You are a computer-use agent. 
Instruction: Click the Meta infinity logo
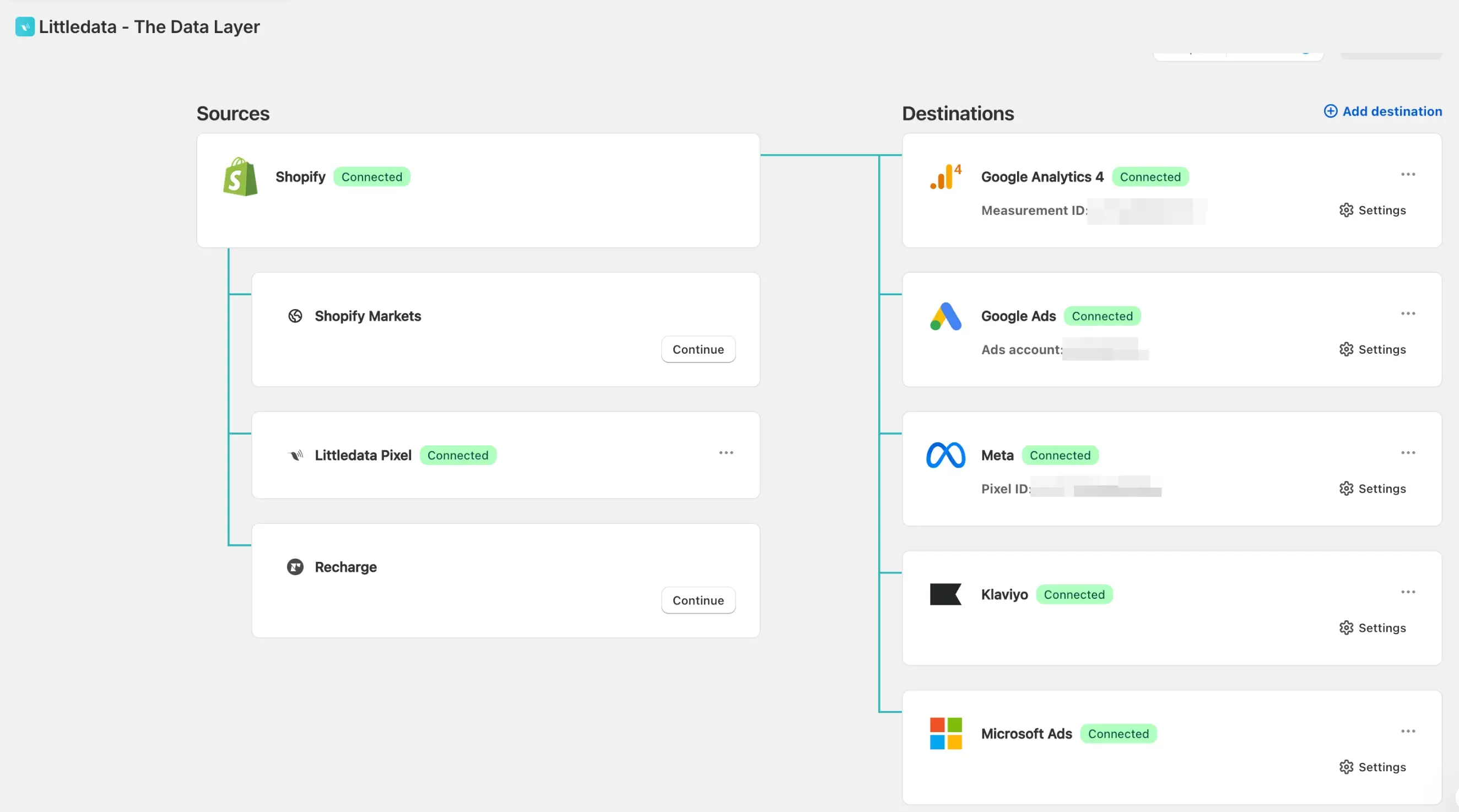pos(945,454)
